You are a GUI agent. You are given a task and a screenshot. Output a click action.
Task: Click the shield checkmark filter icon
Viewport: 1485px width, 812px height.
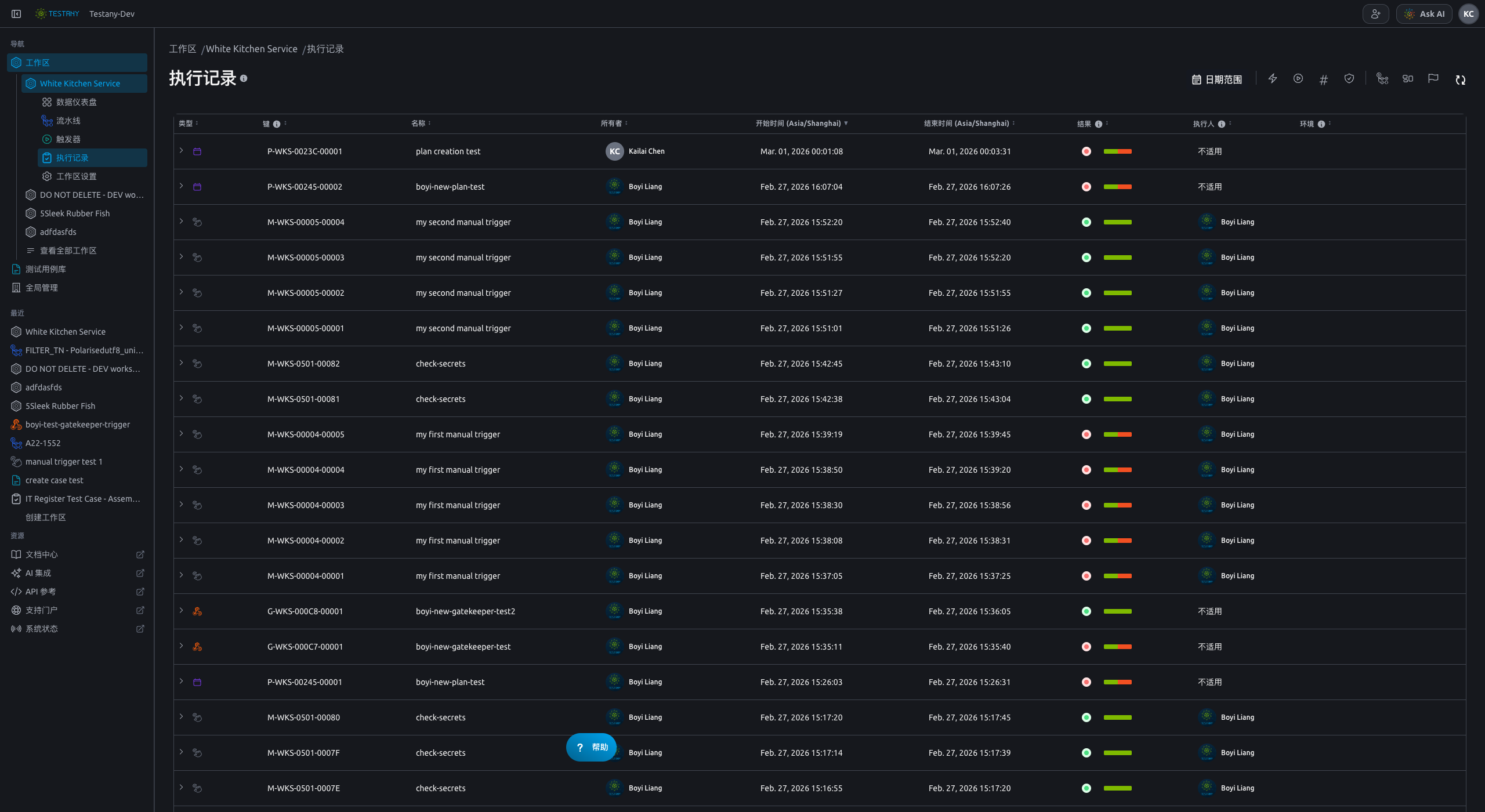point(1349,79)
